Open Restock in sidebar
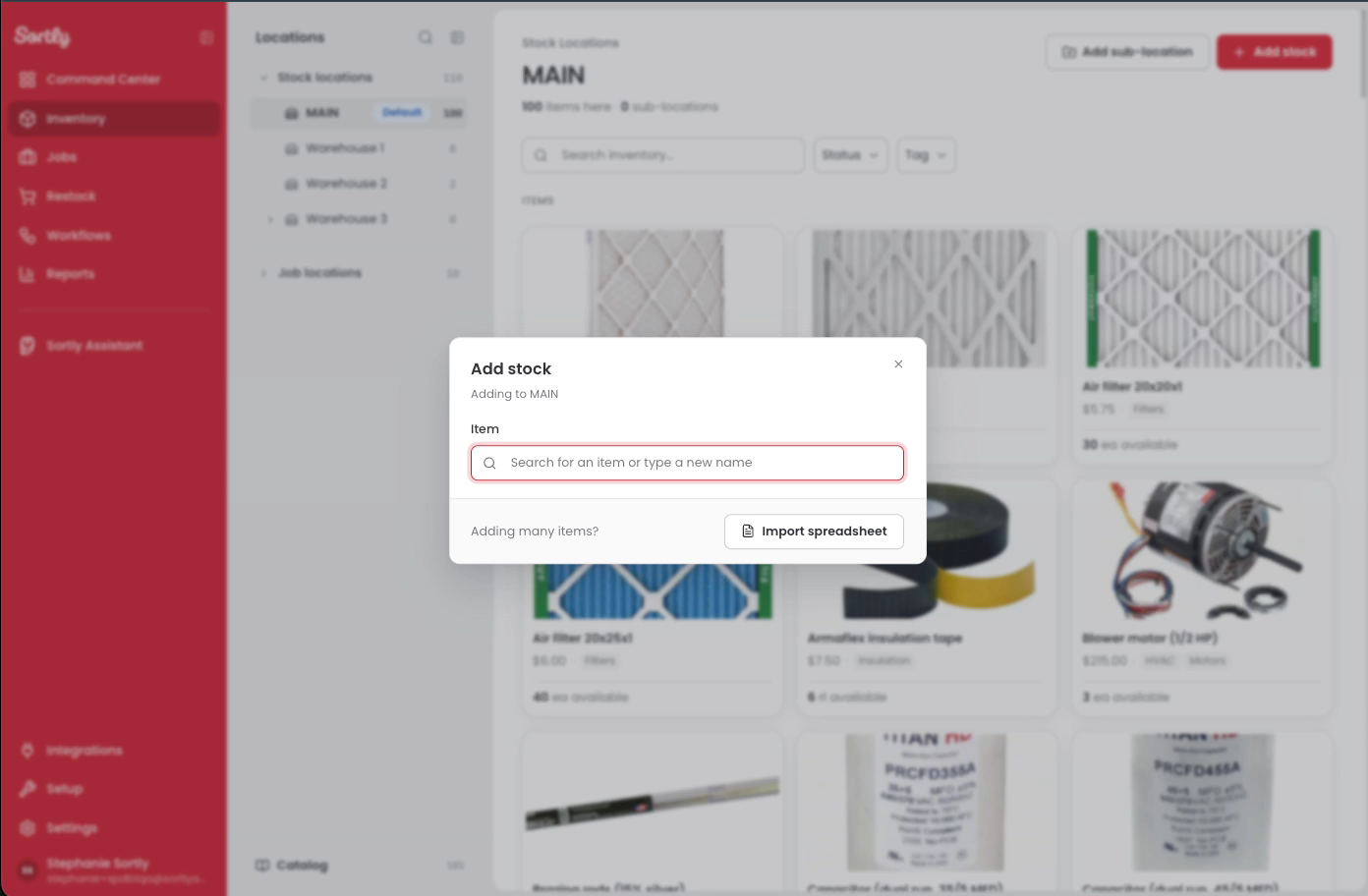The width and height of the screenshot is (1368, 896). tap(114, 196)
